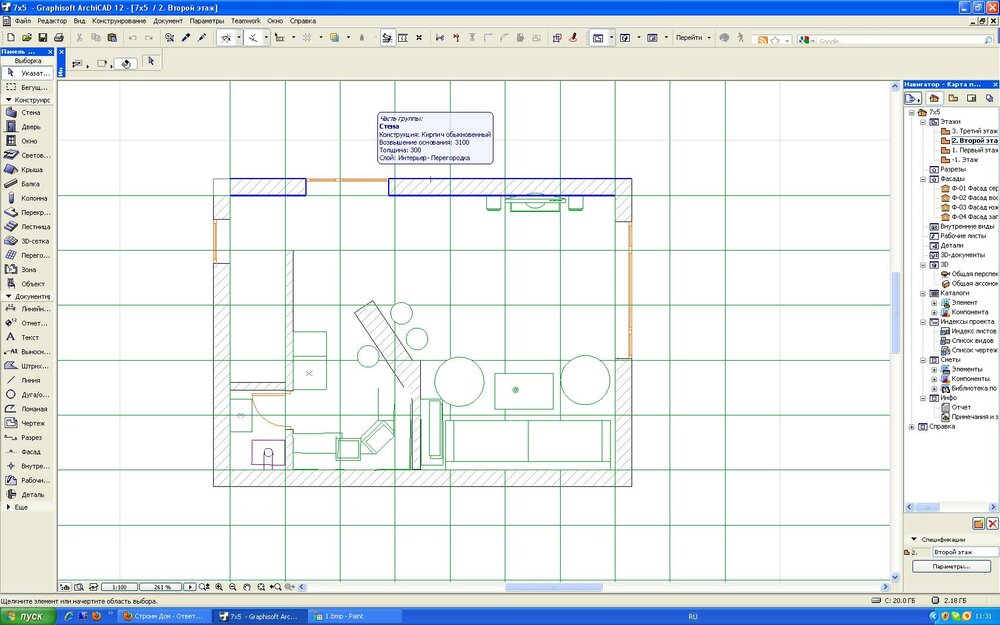The height and width of the screenshot is (625, 1000).
Task: Select the Дверь (Door) tool
Action: tap(28, 127)
